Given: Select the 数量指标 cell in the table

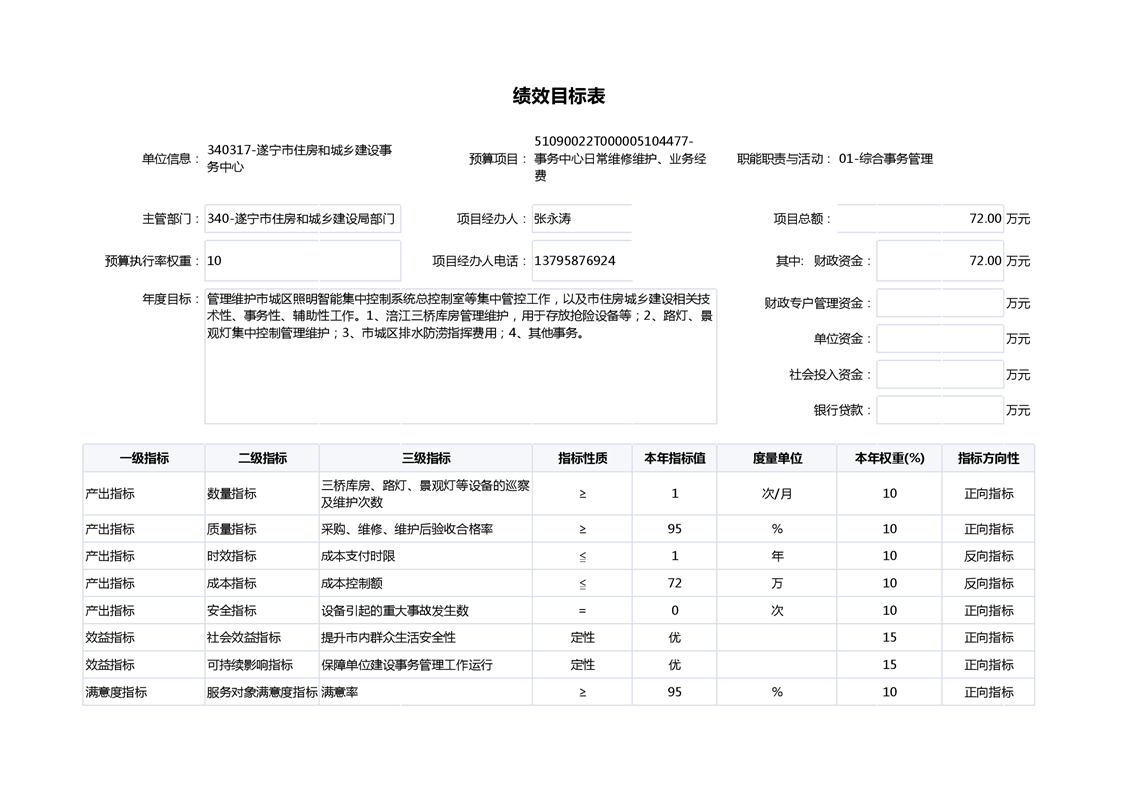Looking at the screenshot, I should [261, 494].
